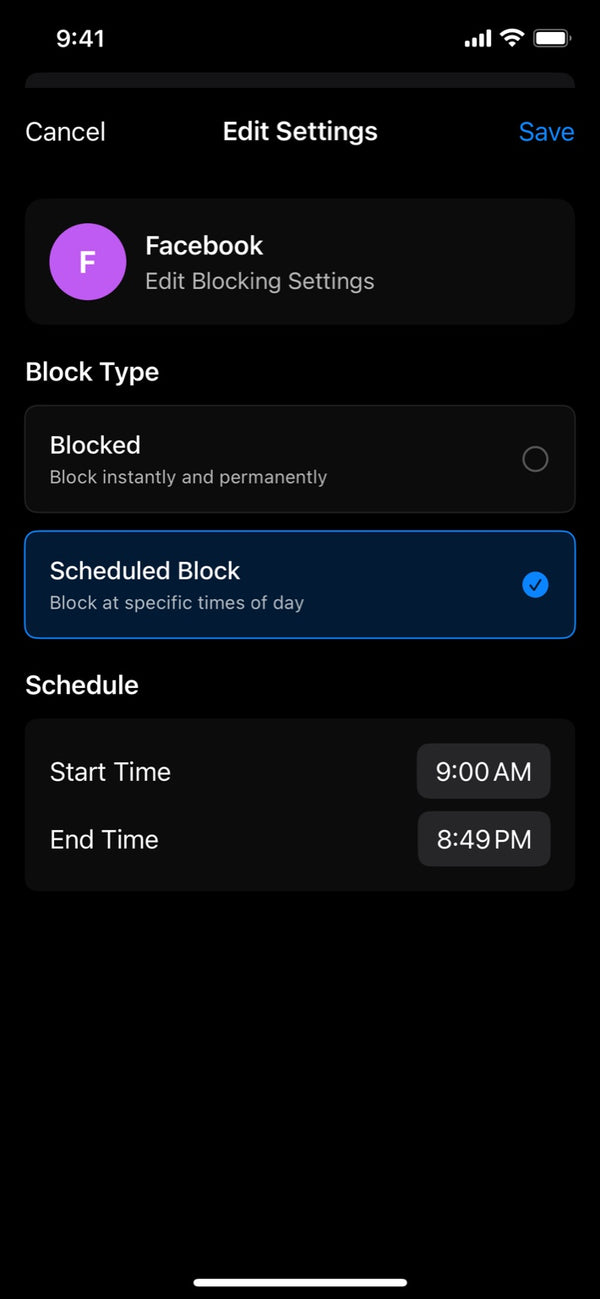Tap the home indicator bar
Screen dimensions: 600x1299
[x=300, y=1282]
